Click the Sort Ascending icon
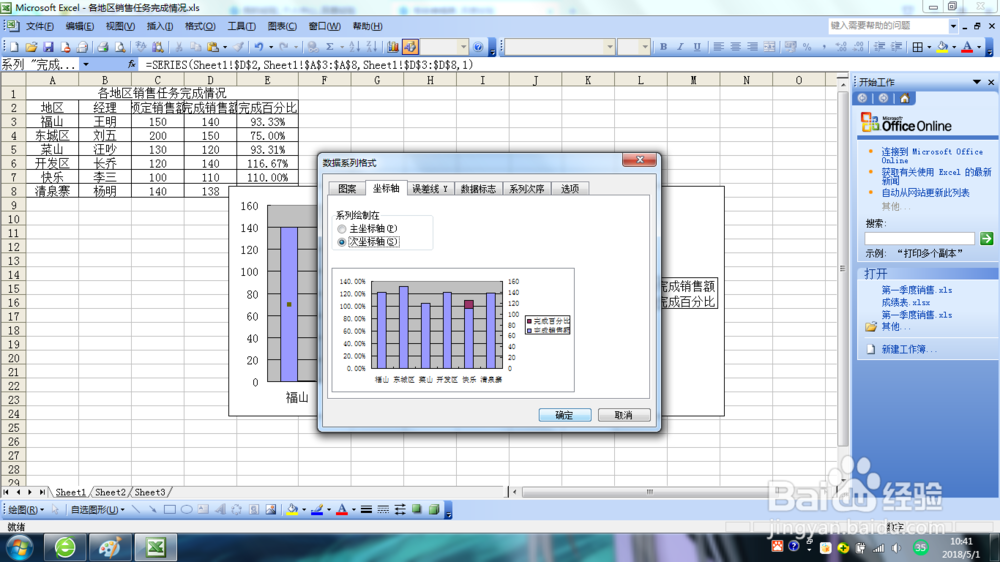 click(355, 47)
